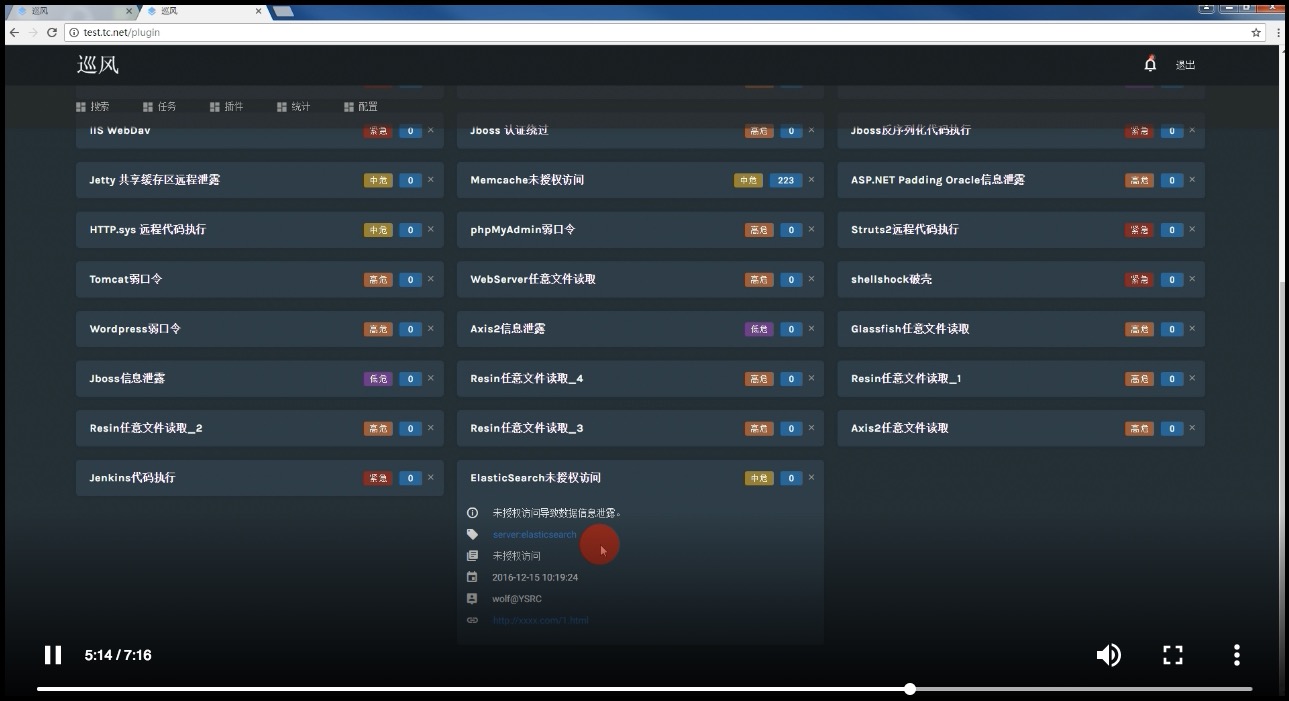Click 中危 badge on HTTP.sys 远程代码执行
Viewport: 1289px width, 701px height.
378,230
